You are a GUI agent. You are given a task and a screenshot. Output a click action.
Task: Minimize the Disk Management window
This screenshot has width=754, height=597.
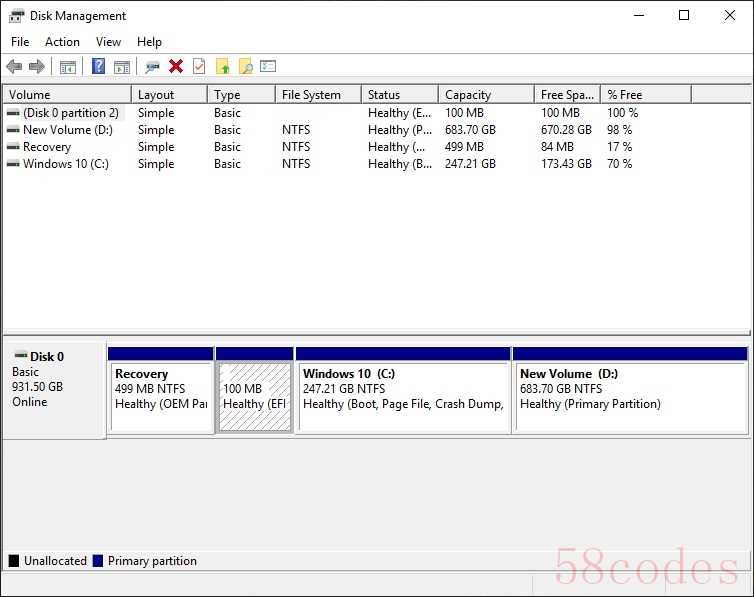639,15
